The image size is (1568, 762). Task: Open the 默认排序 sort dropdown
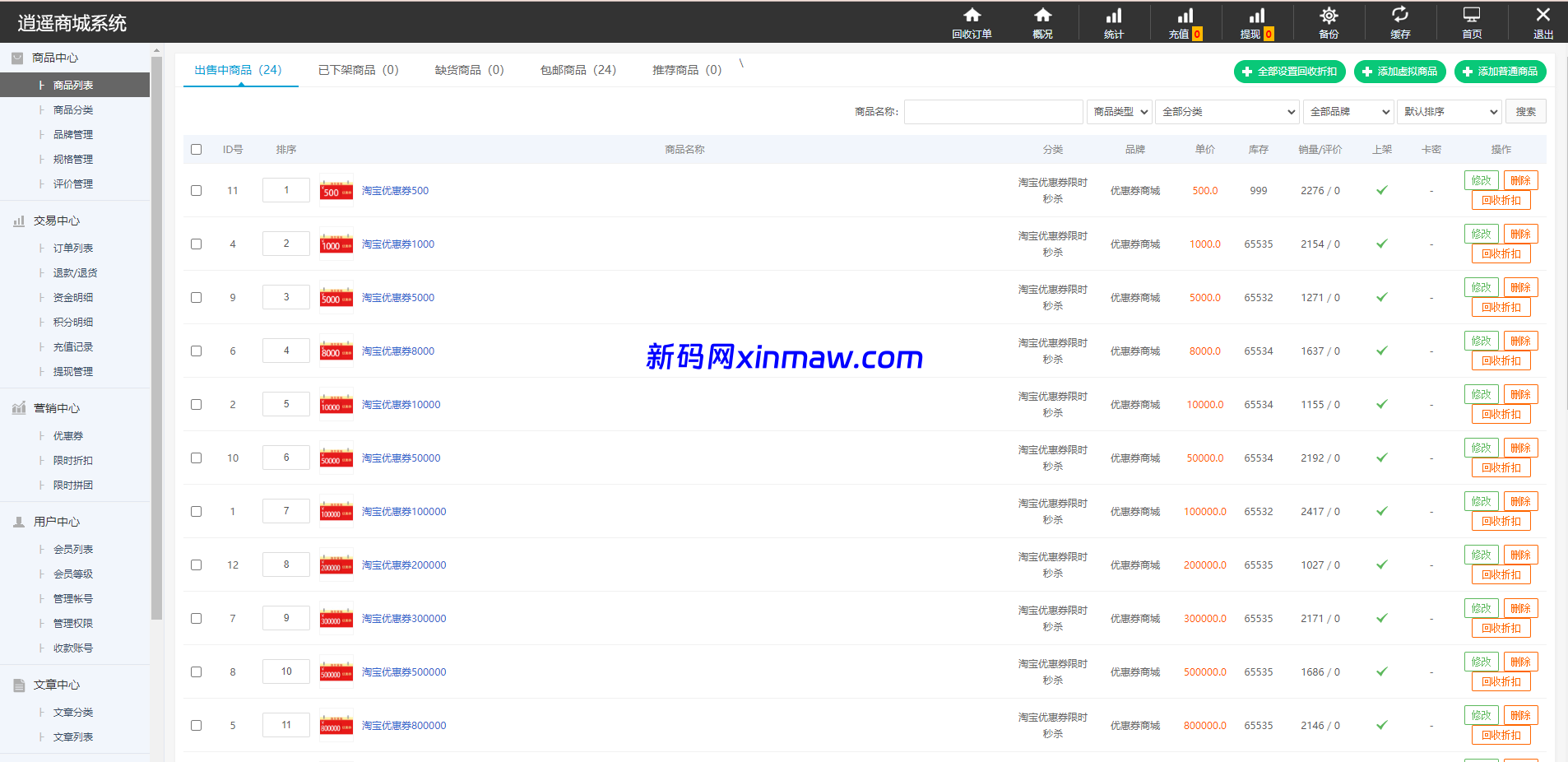tap(1449, 112)
